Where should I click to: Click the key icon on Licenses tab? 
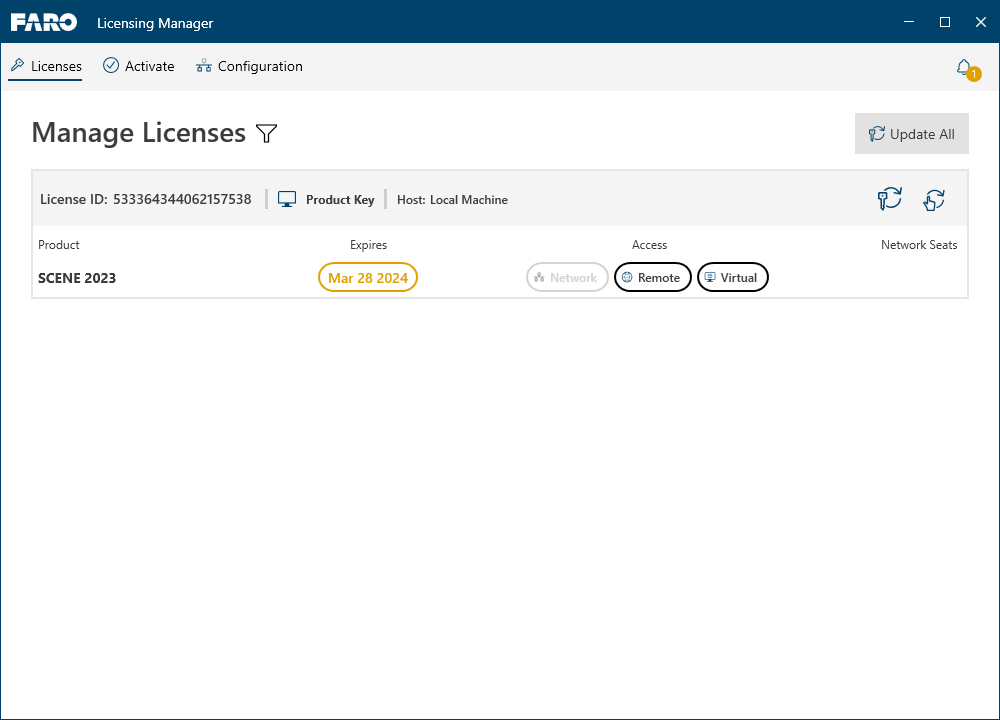pos(18,65)
